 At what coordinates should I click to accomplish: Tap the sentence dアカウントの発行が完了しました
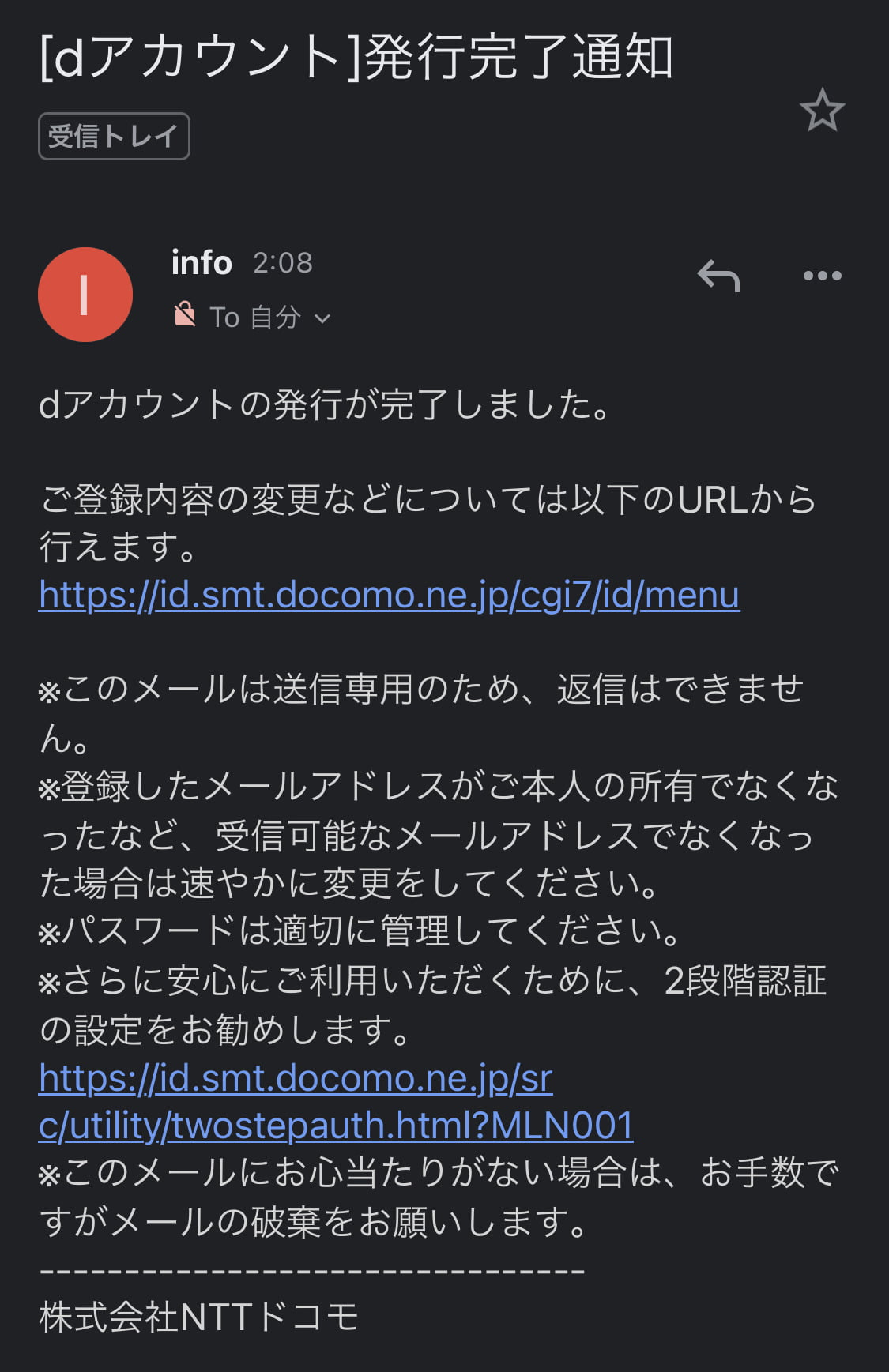325,404
